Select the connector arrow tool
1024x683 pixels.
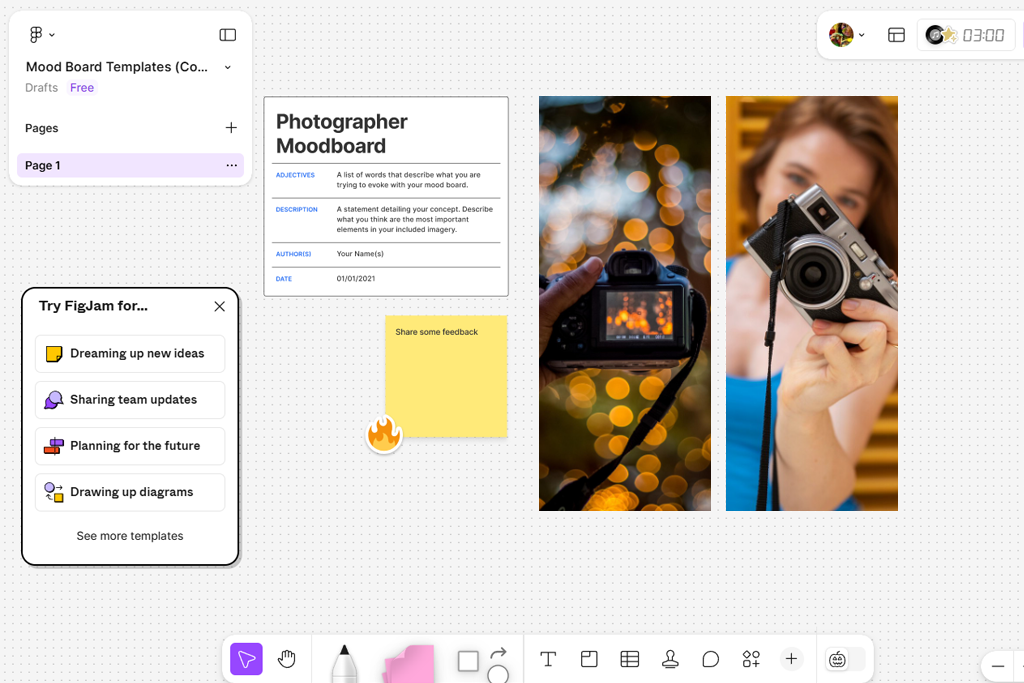498,652
